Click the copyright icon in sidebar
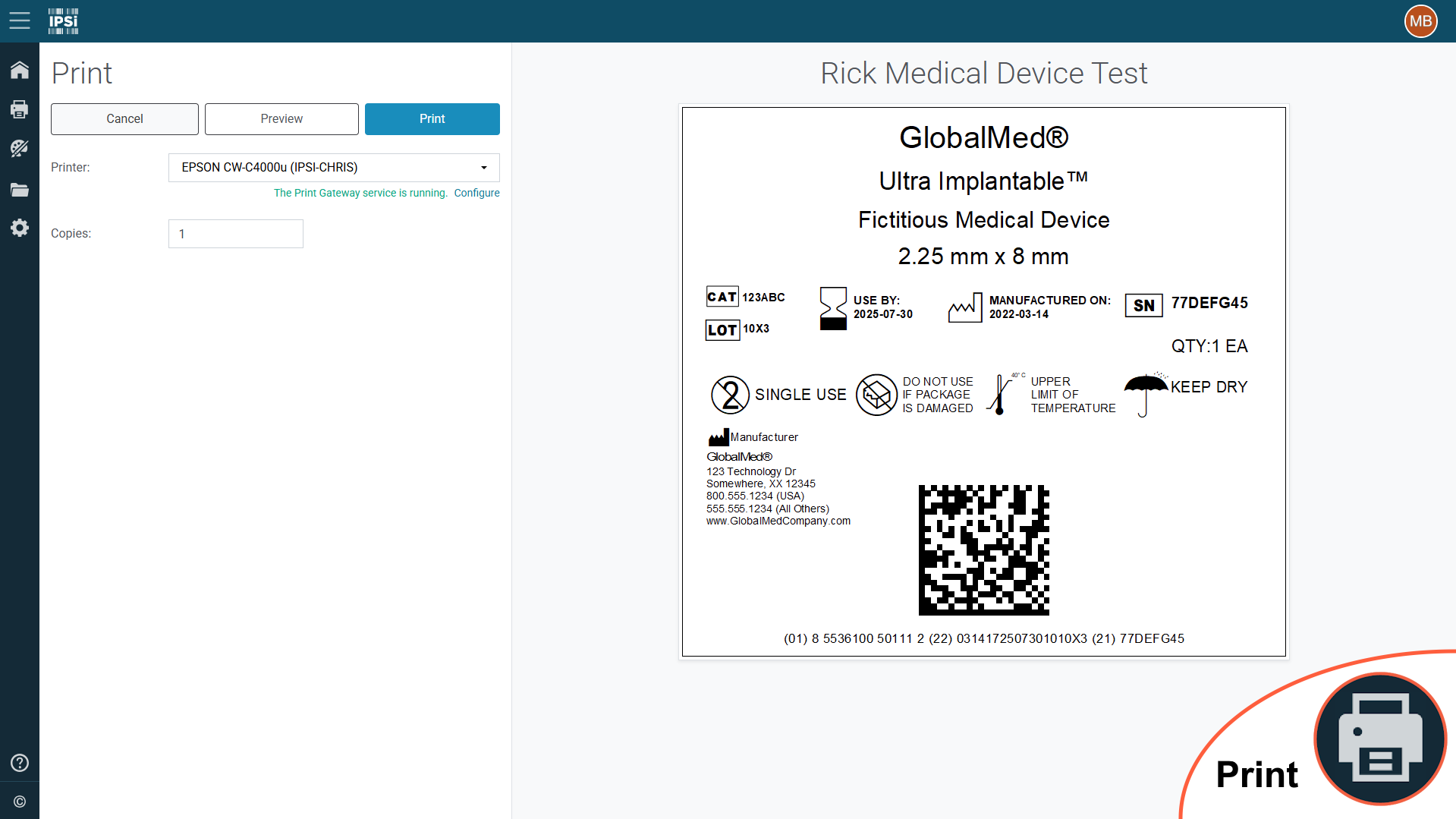 pos(20,802)
